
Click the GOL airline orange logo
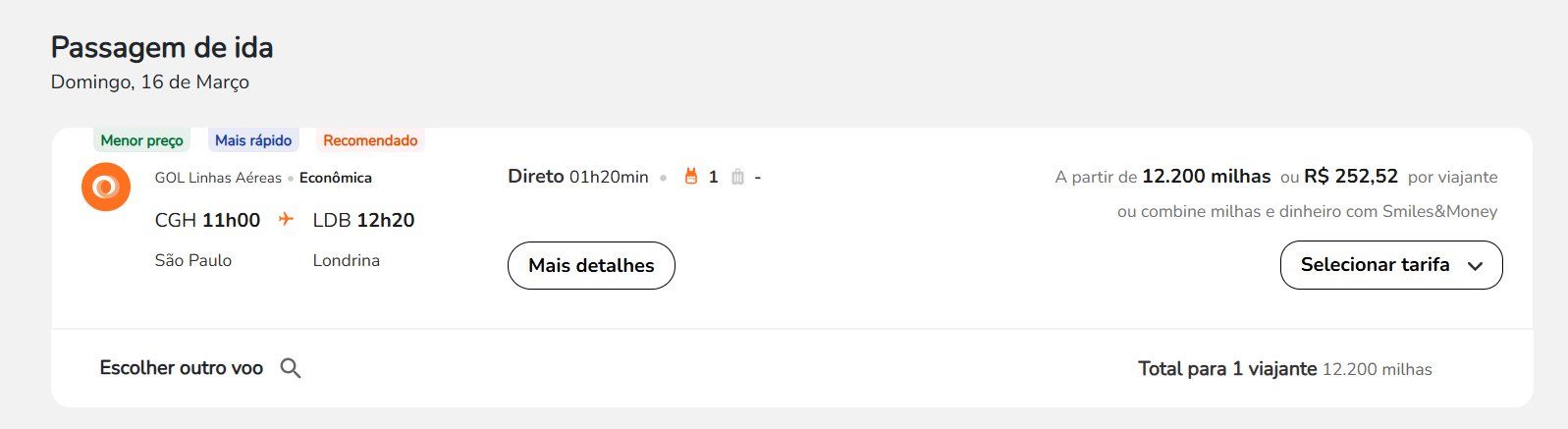(x=106, y=187)
